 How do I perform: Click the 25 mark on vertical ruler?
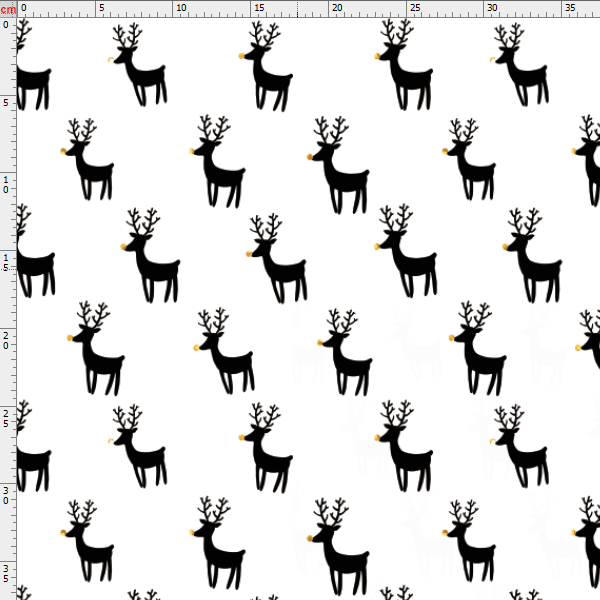(6, 419)
